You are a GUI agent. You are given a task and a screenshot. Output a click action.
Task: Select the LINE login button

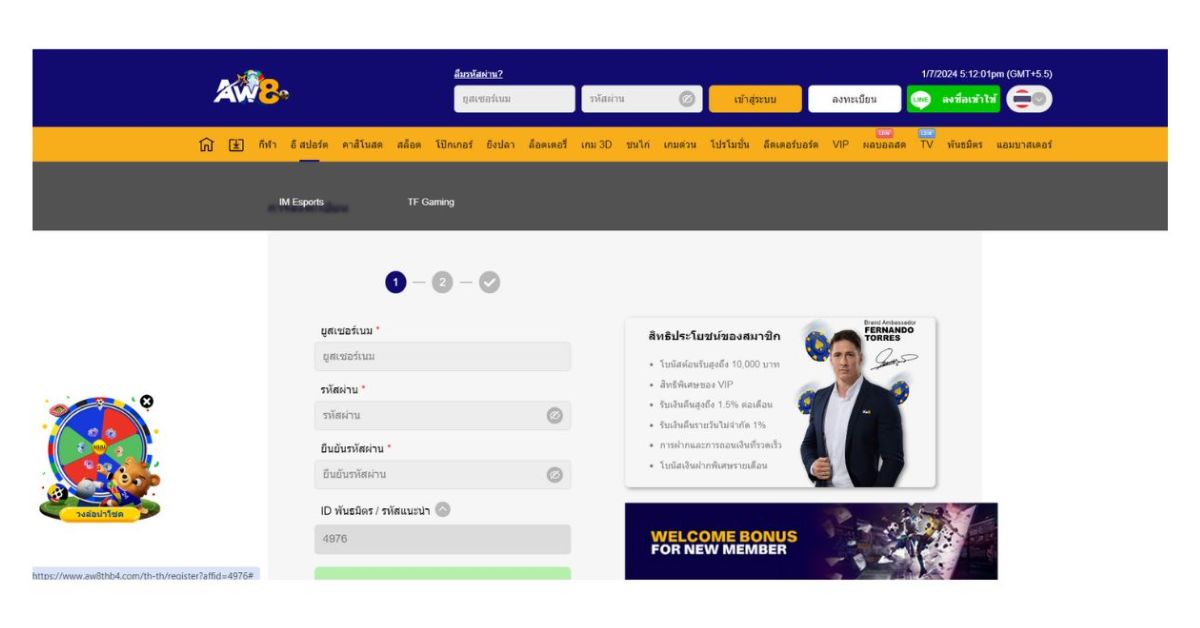click(x=953, y=99)
